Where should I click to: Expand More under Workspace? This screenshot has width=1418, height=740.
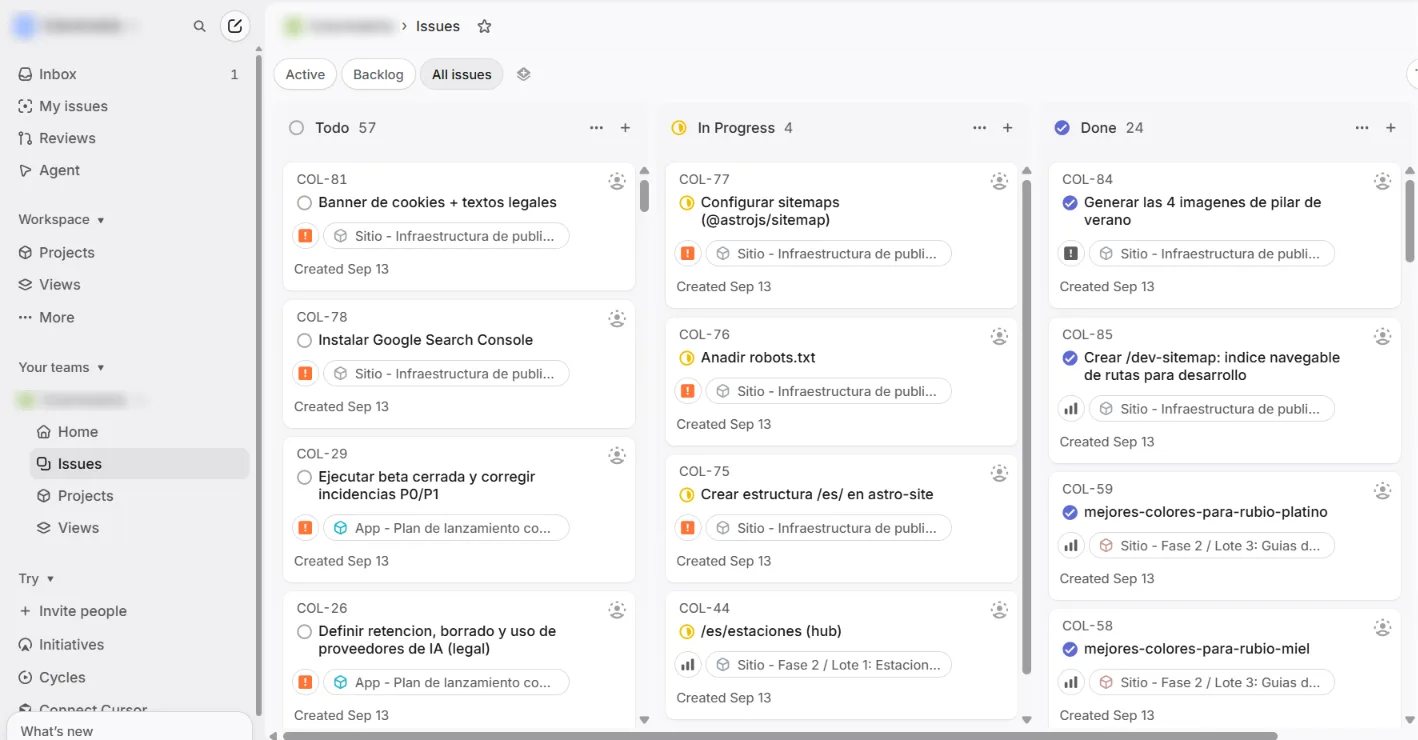tap(47, 317)
